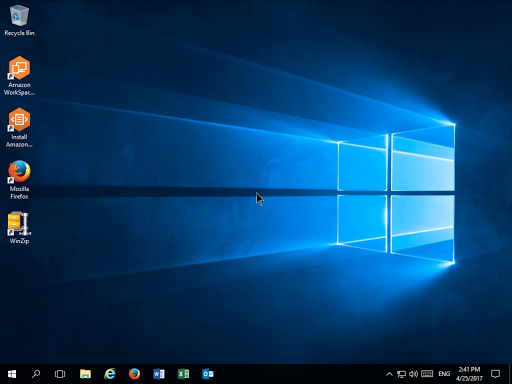Viewport: 512px width, 384px height.
Task: Launch Internet Explorer from taskbar
Action: [x=110, y=374]
